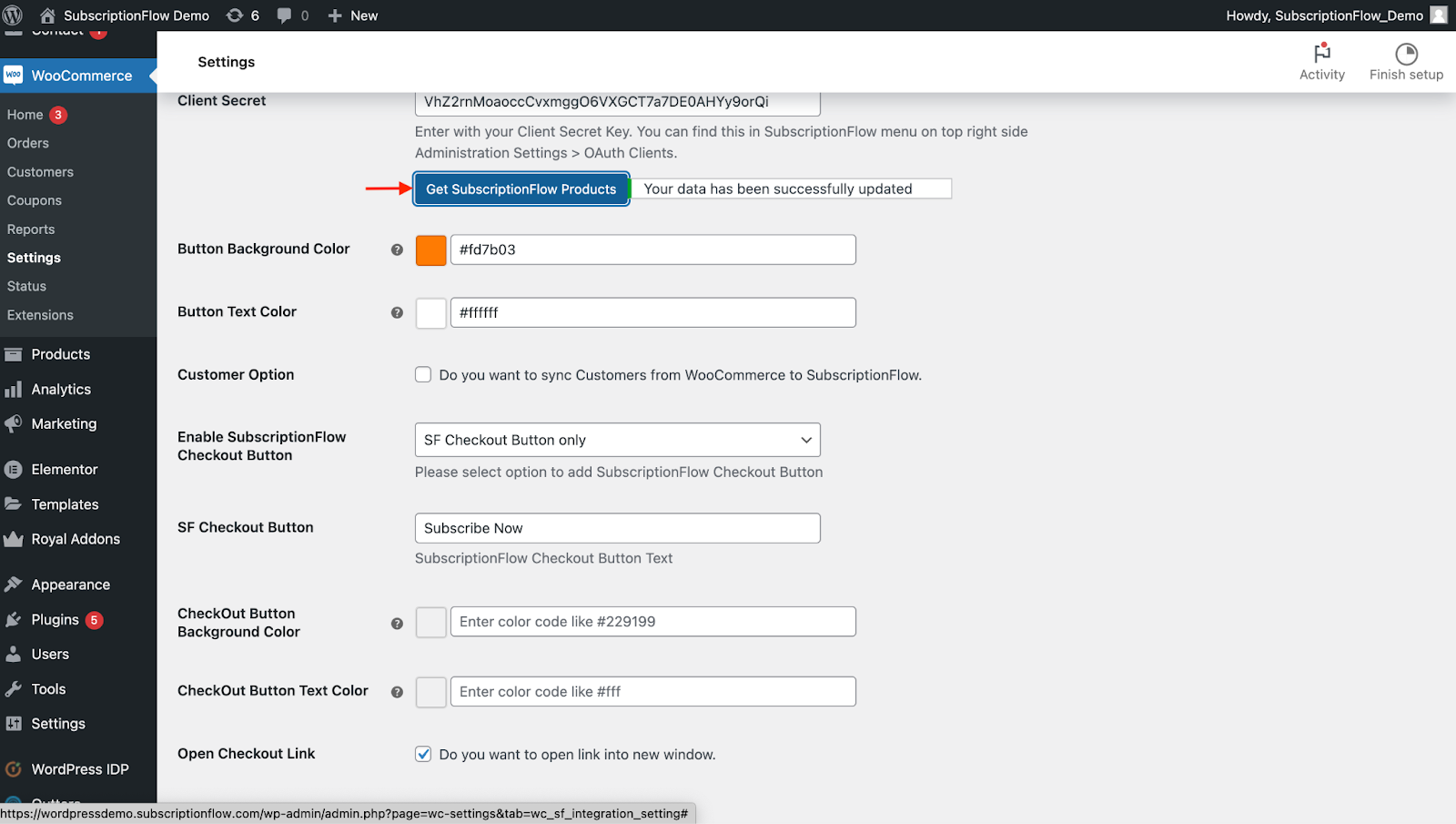
Task: Click the CheckOut Button Background Color swatch
Action: pos(430,622)
